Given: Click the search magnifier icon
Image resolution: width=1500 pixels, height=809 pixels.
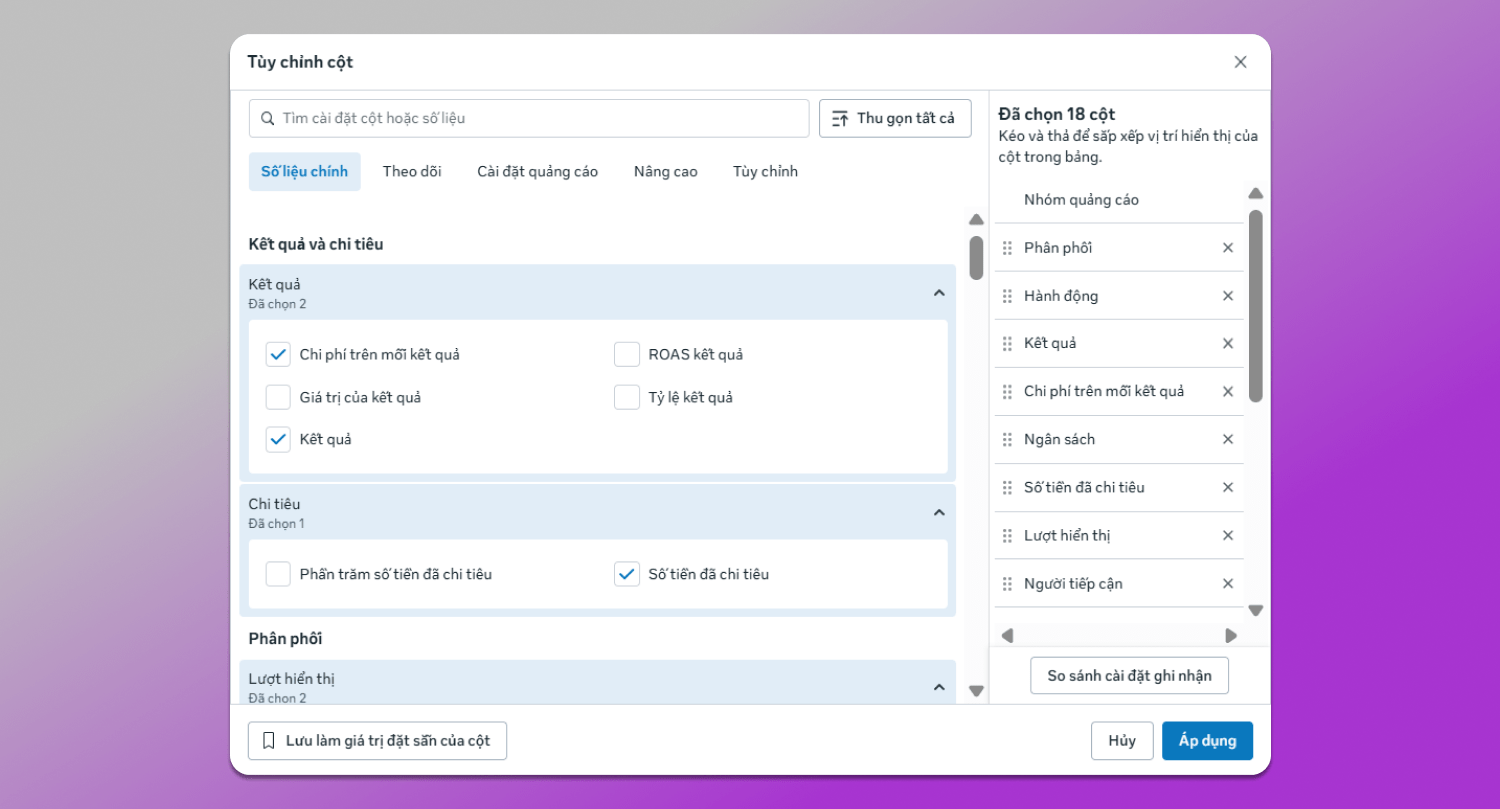Looking at the screenshot, I should tap(267, 118).
